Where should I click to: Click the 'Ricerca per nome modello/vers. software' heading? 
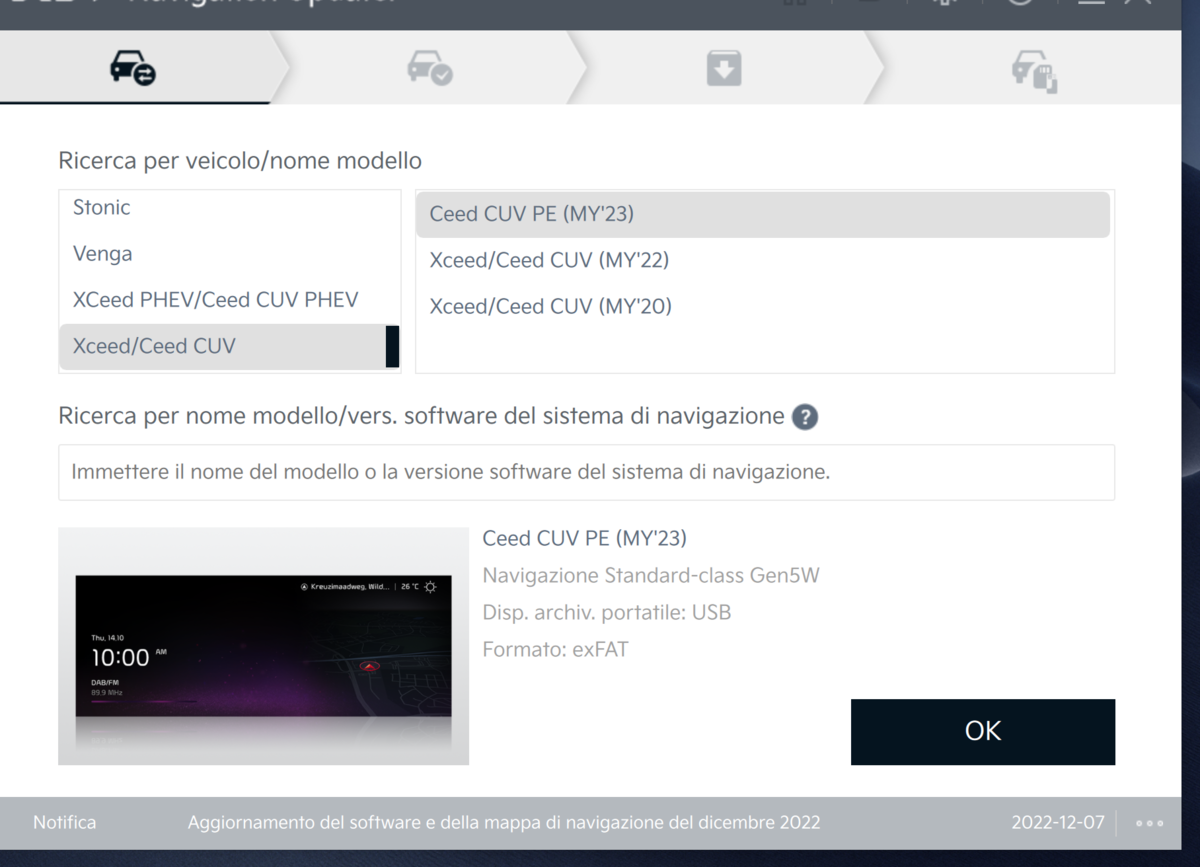[421, 416]
